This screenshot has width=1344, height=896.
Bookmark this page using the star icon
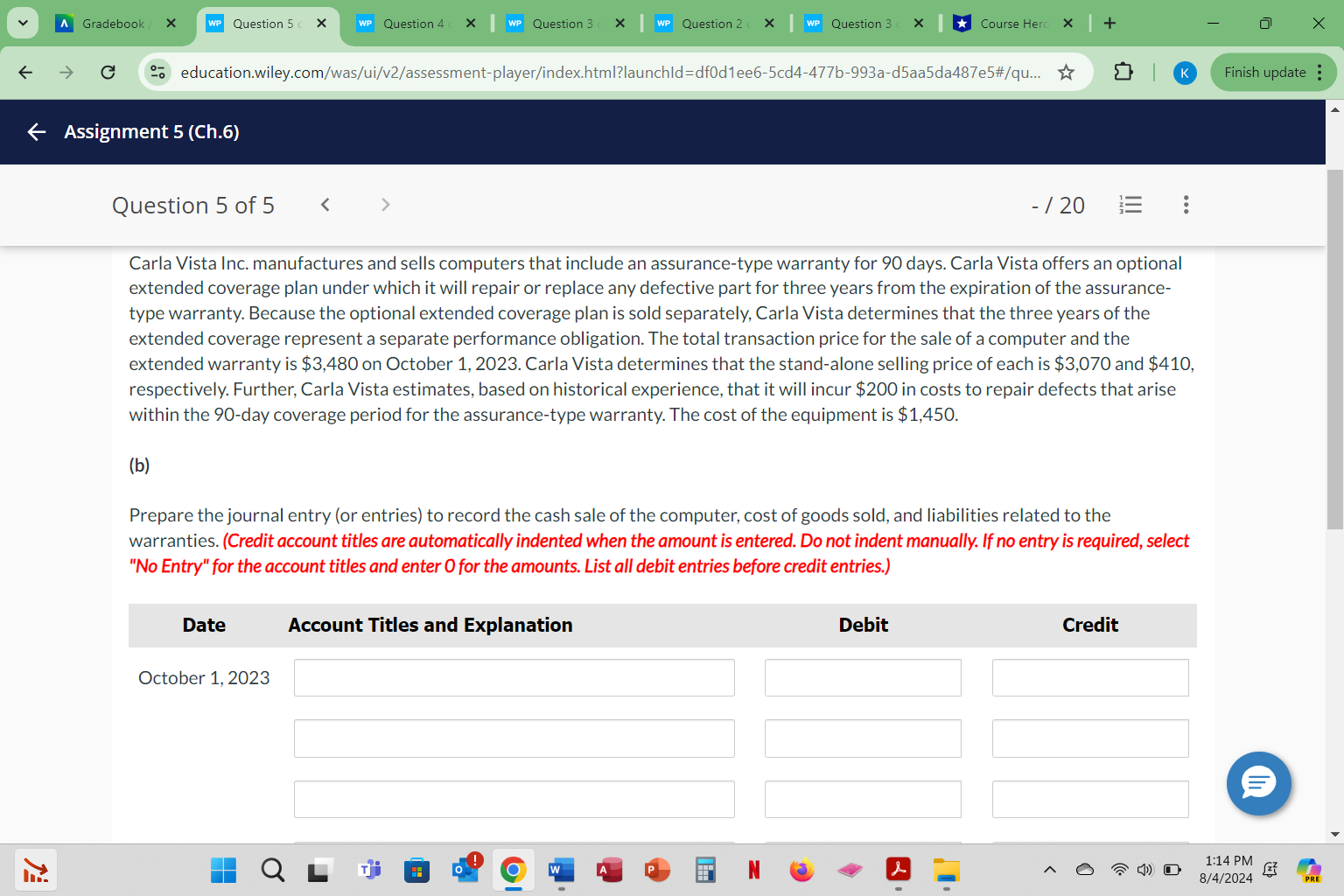point(1067,73)
